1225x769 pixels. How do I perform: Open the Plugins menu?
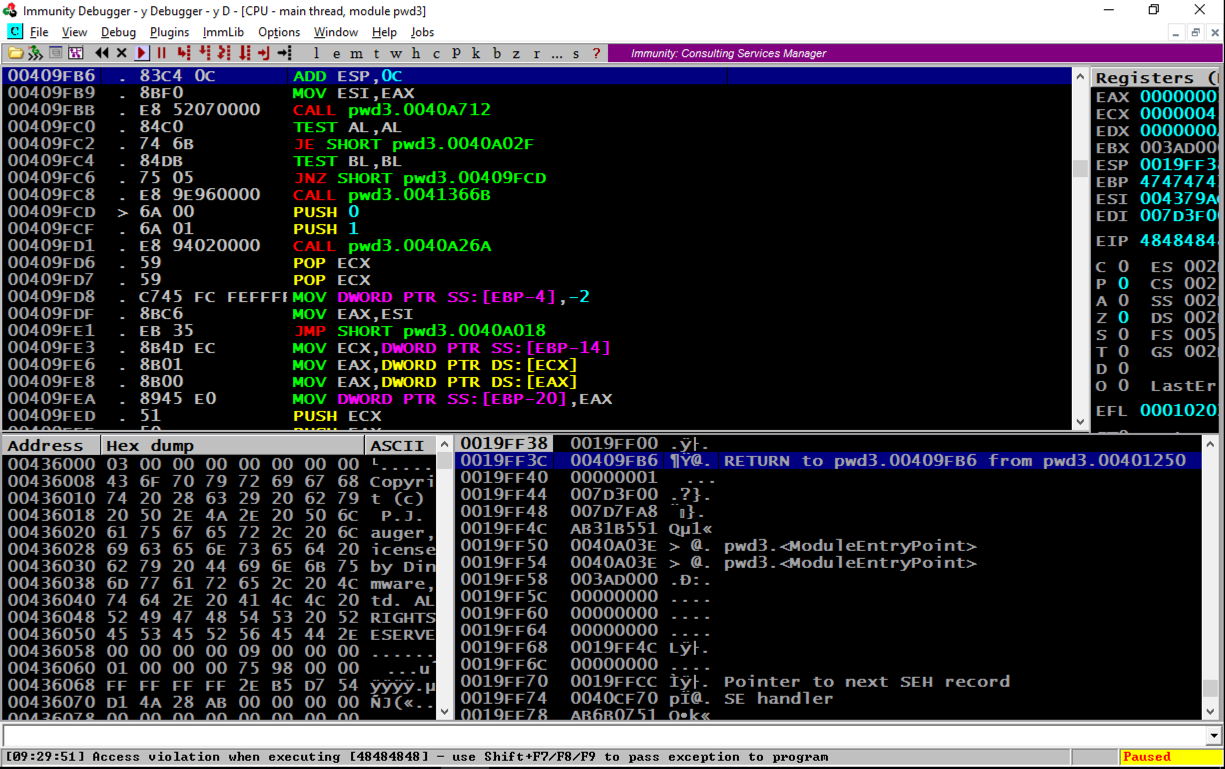pos(169,32)
